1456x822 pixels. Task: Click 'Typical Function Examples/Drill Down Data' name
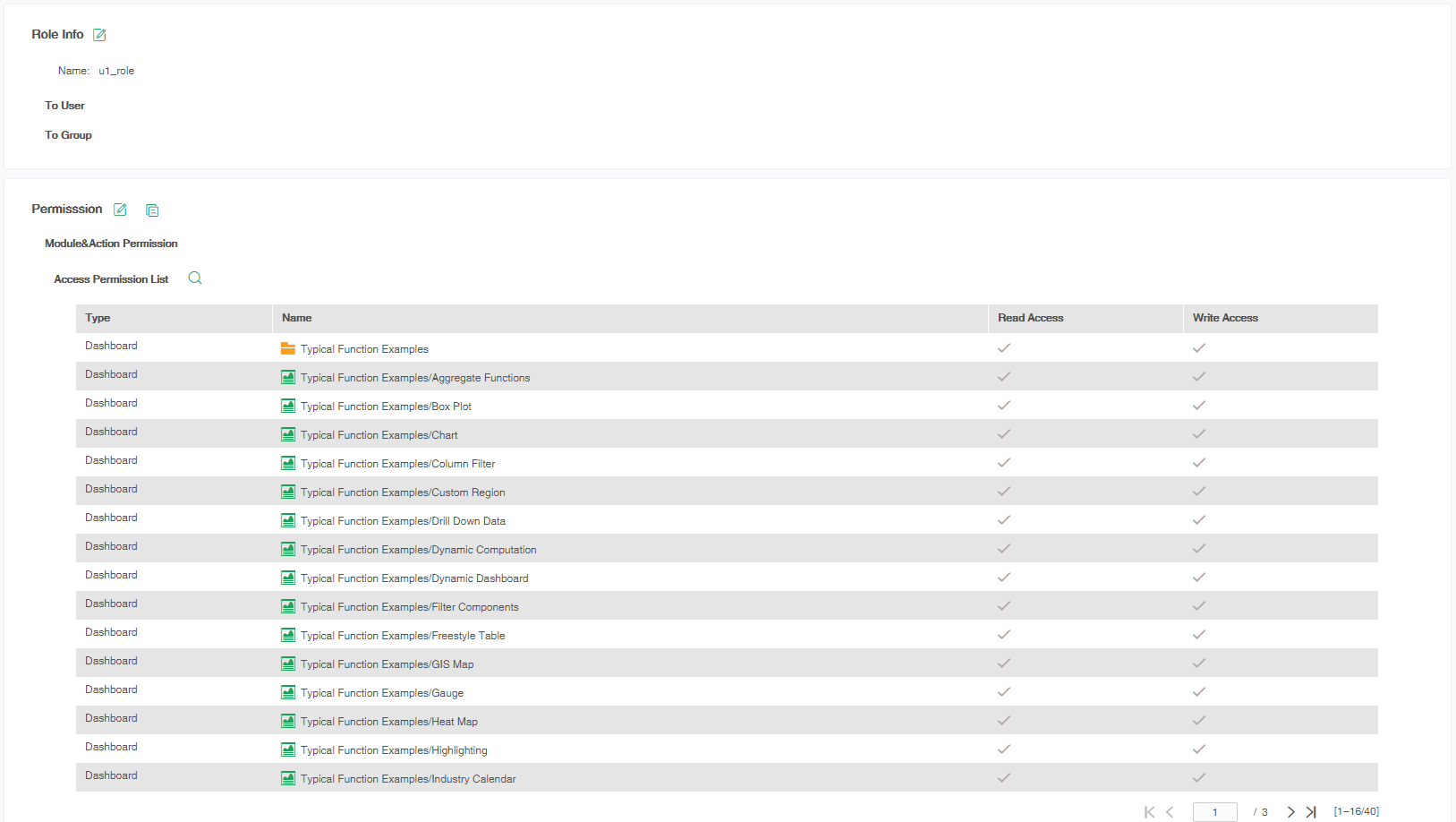pos(403,521)
